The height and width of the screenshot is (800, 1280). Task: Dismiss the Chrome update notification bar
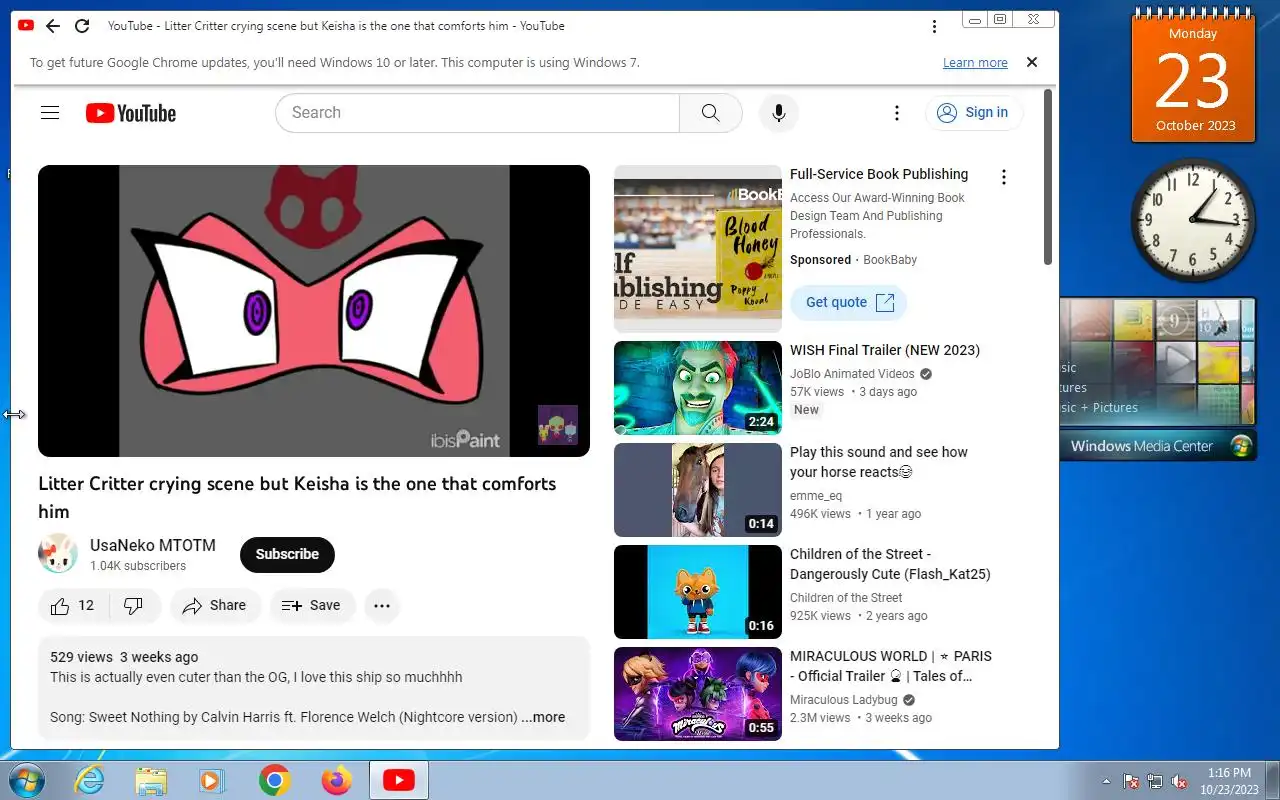(x=1032, y=62)
